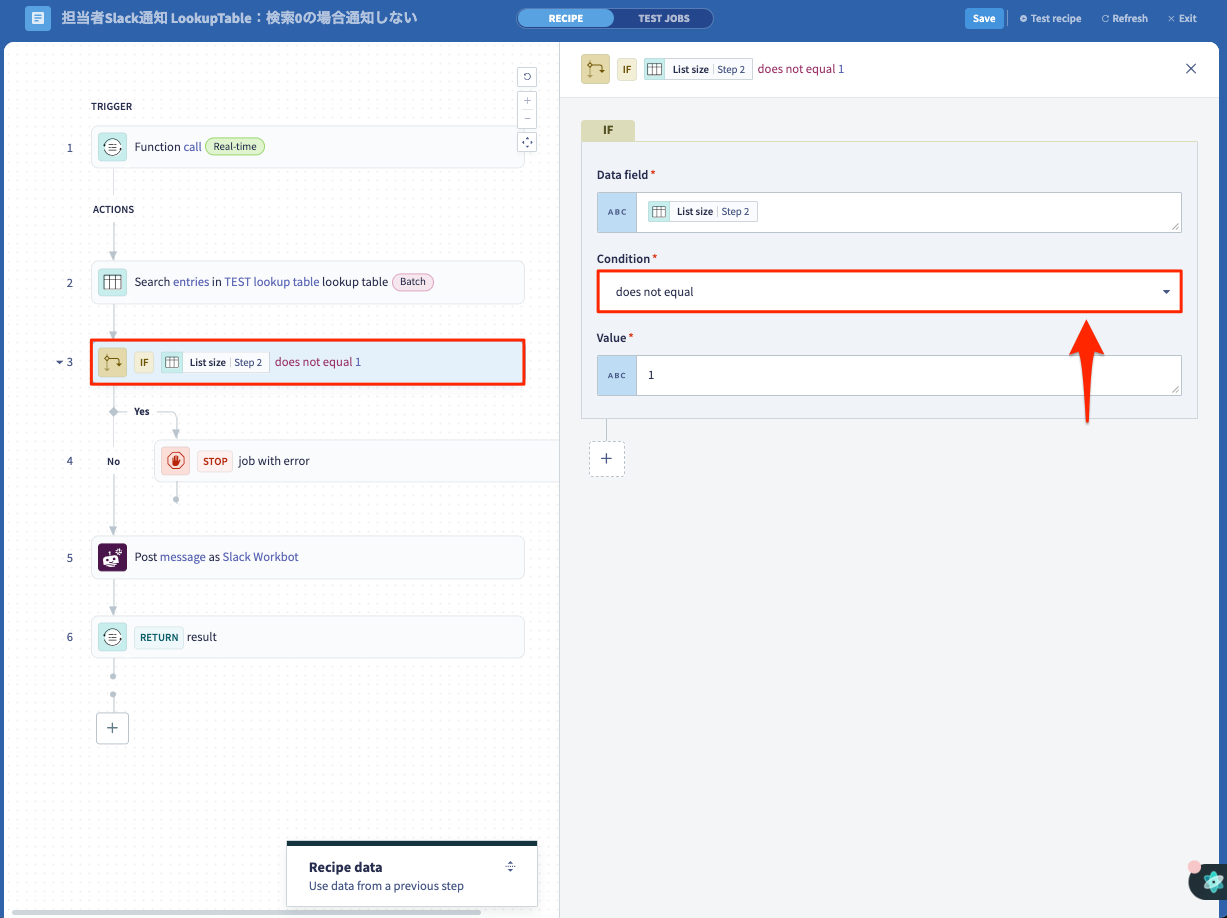This screenshot has height=918, width=1227.
Task: Undo with the canvas revert icon
Action: 527,77
